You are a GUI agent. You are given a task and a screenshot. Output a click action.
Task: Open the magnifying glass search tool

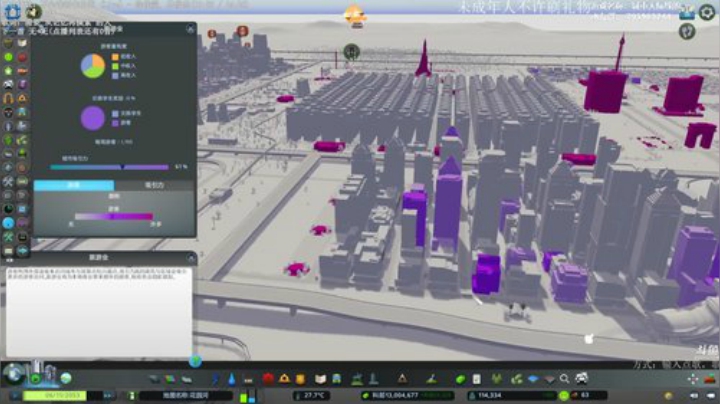click(564, 379)
